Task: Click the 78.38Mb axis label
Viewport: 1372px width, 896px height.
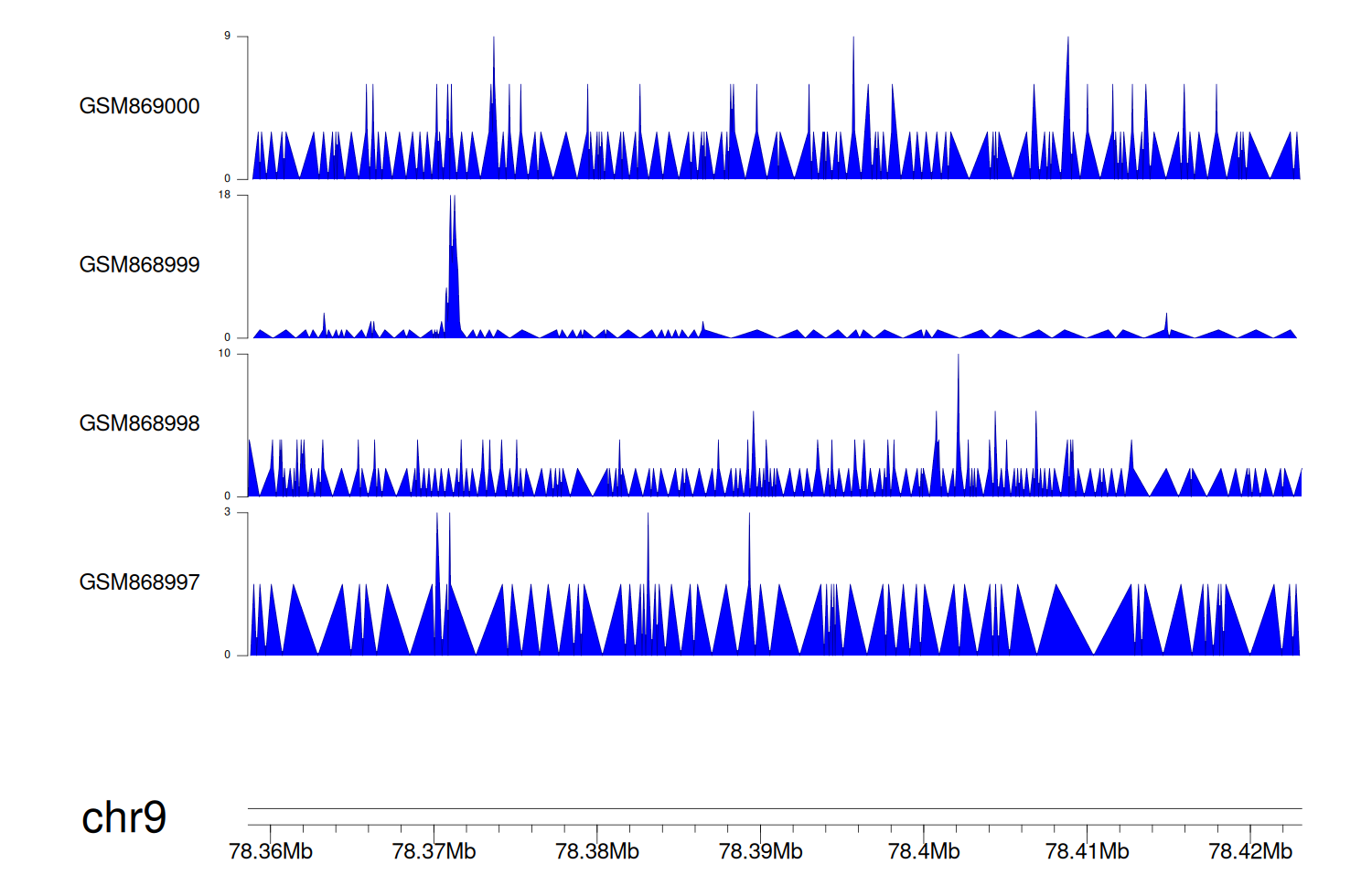Action: coord(597,852)
